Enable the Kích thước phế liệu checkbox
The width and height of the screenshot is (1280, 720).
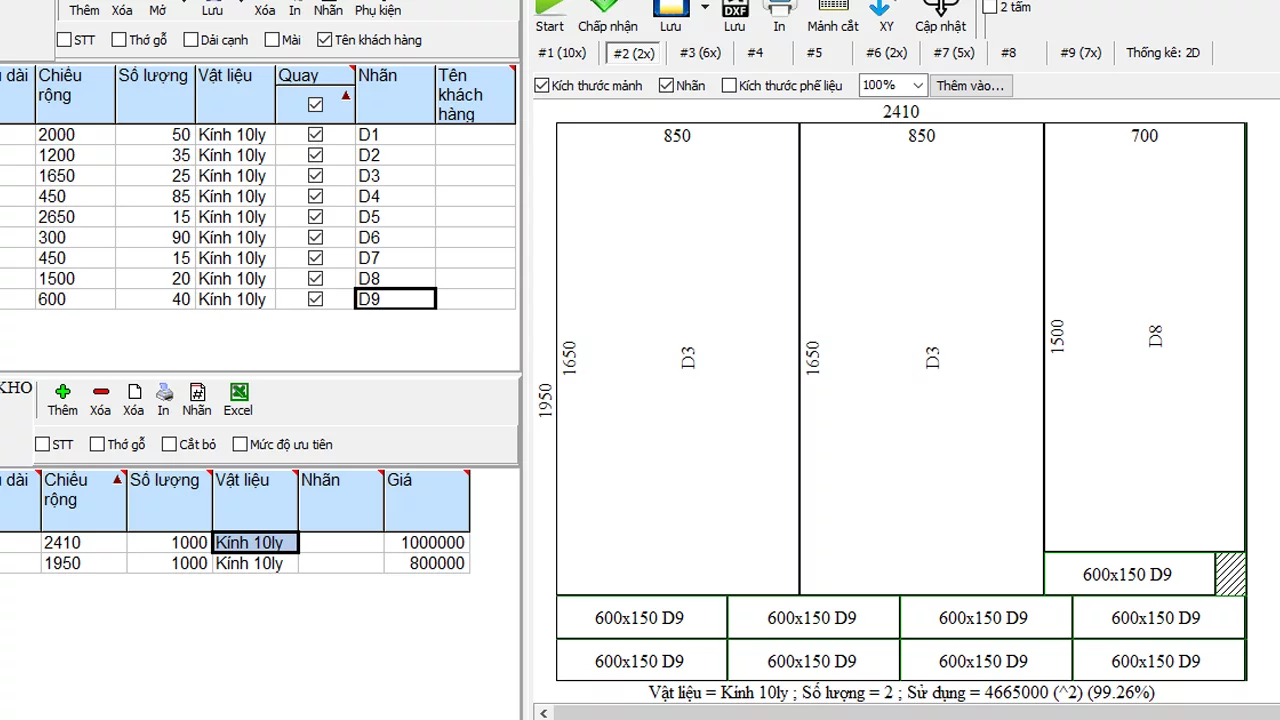coord(729,86)
